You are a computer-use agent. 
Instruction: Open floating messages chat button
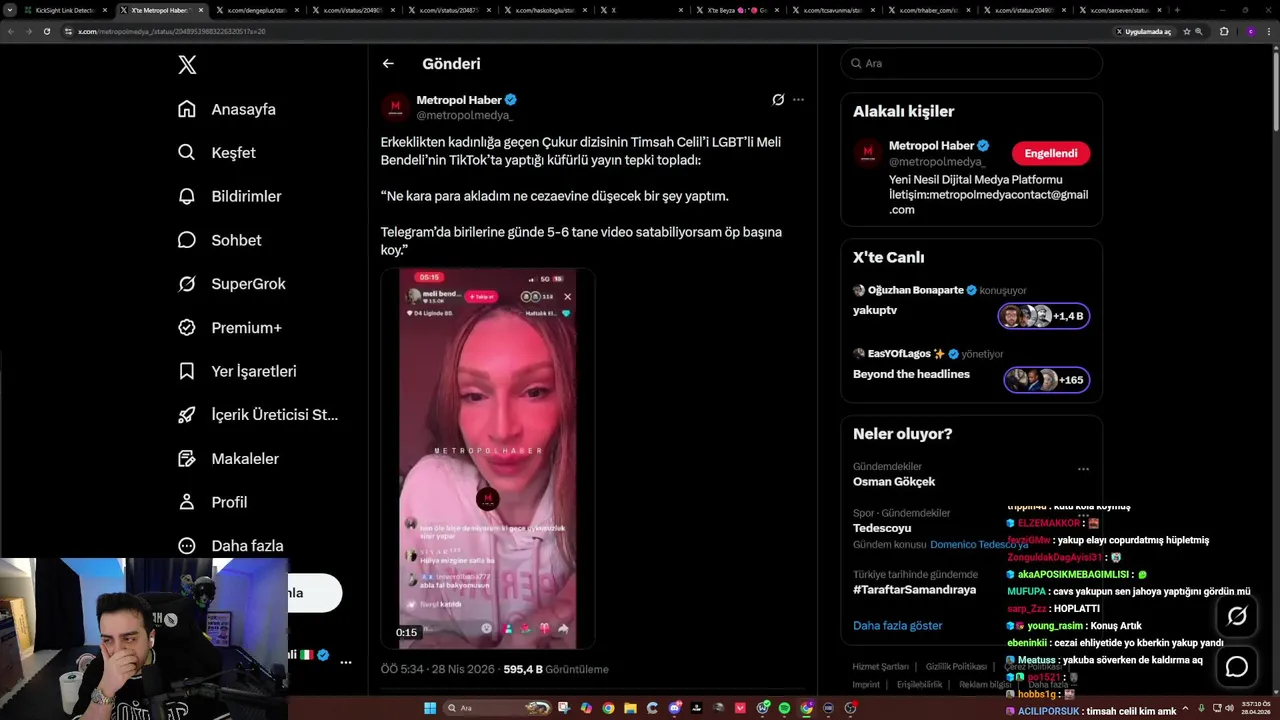pos(1237,667)
